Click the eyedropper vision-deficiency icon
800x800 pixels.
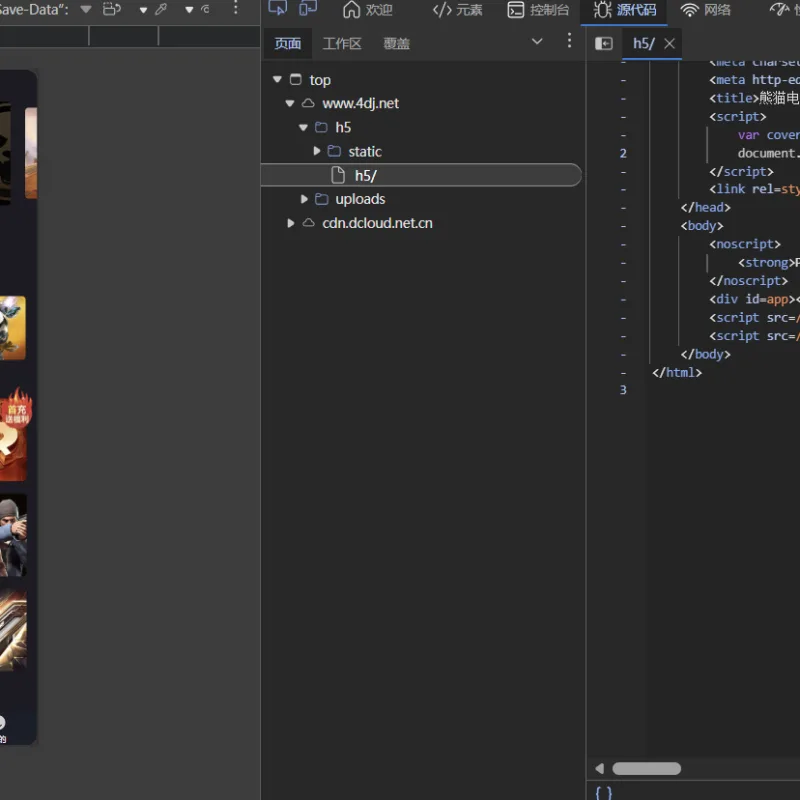[x=161, y=9]
